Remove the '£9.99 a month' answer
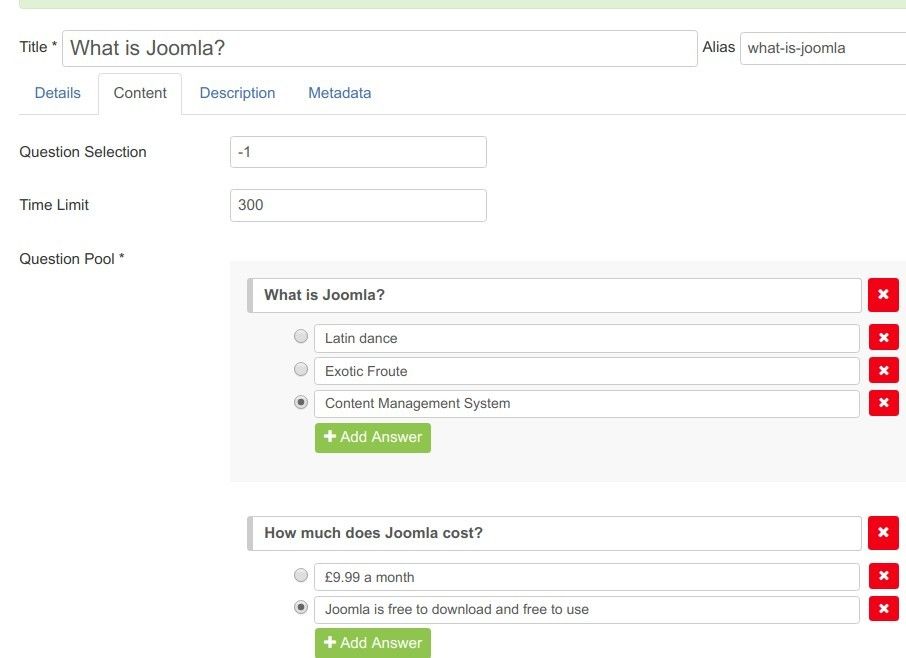The width and height of the screenshot is (906, 658). 883,576
